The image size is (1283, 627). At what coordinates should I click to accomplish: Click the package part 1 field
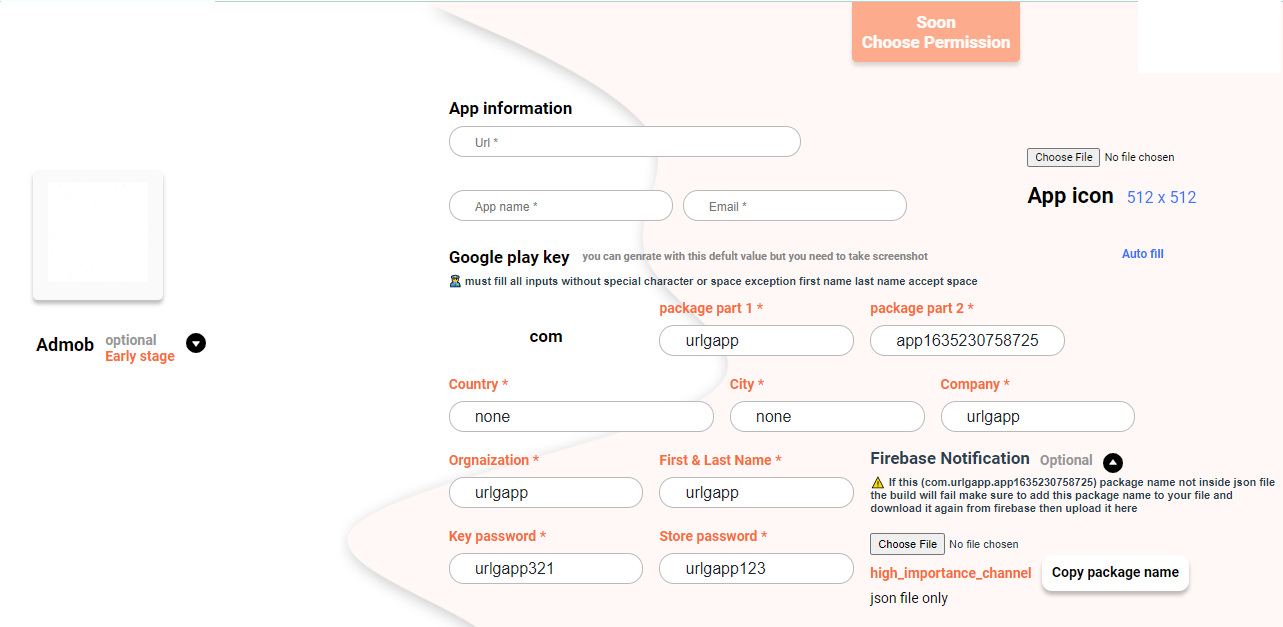click(756, 340)
